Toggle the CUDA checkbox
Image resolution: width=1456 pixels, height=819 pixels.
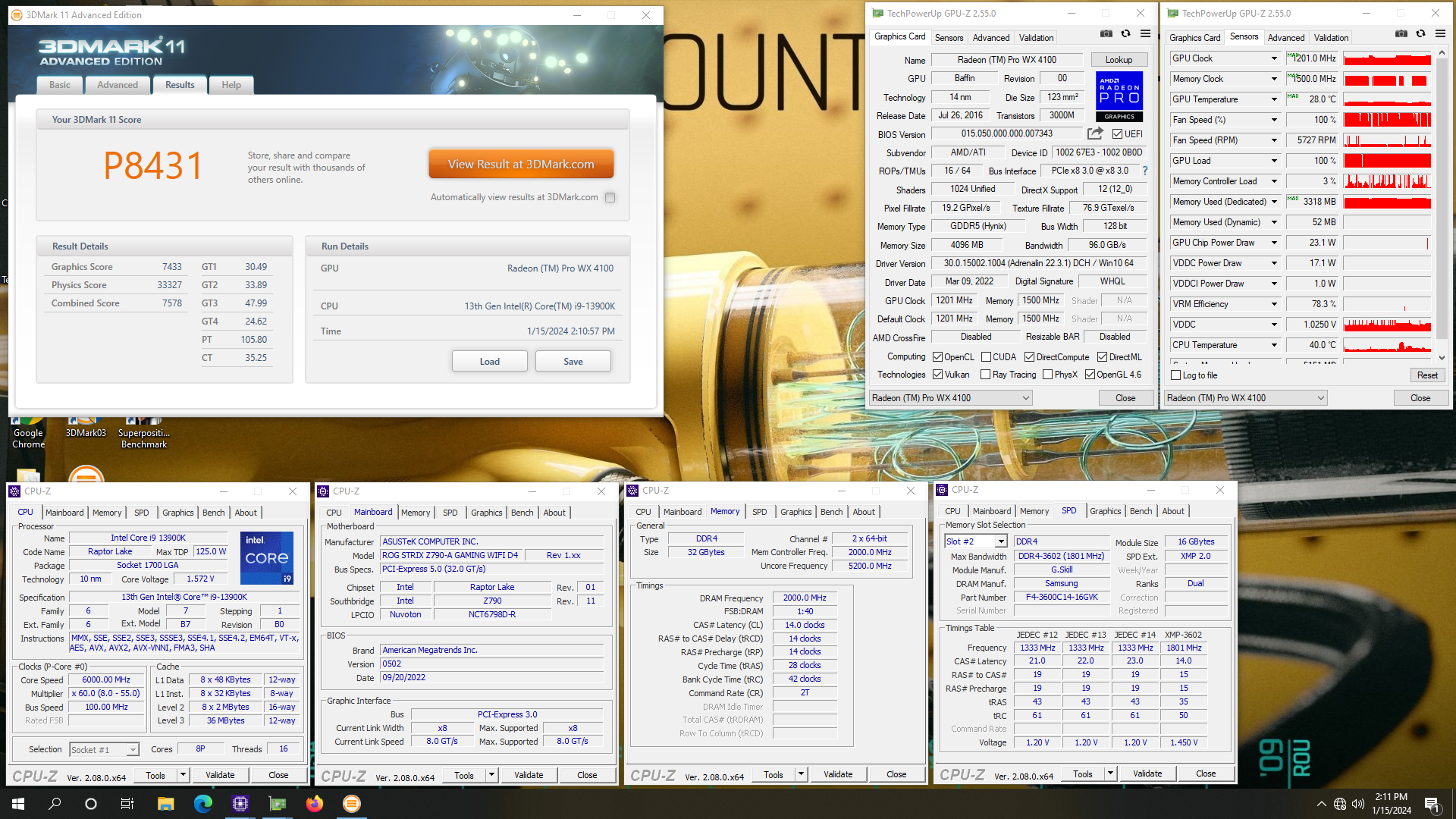(x=987, y=357)
